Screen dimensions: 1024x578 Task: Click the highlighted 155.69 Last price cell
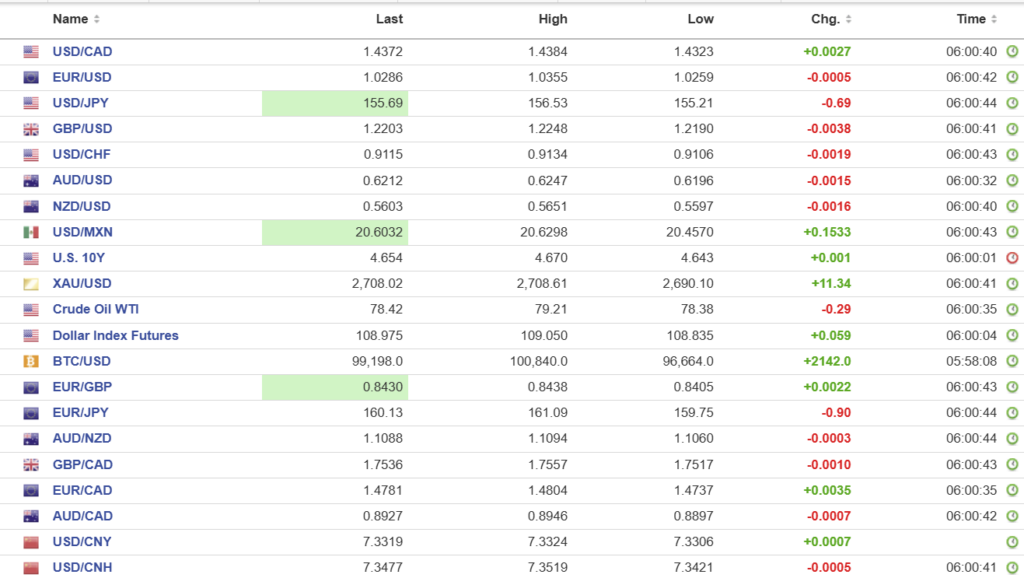pos(335,103)
